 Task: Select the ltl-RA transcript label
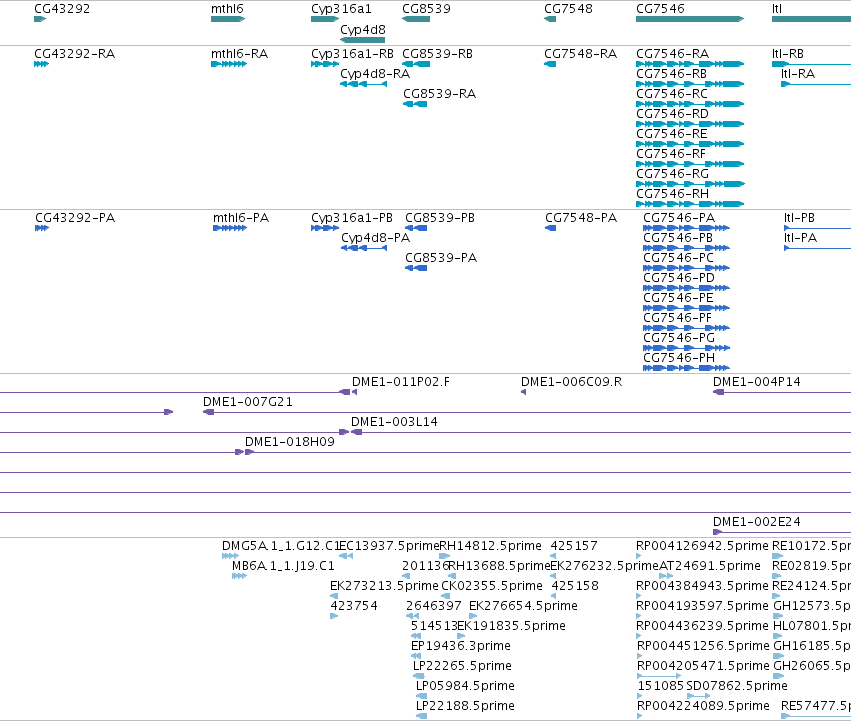tap(798, 74)
